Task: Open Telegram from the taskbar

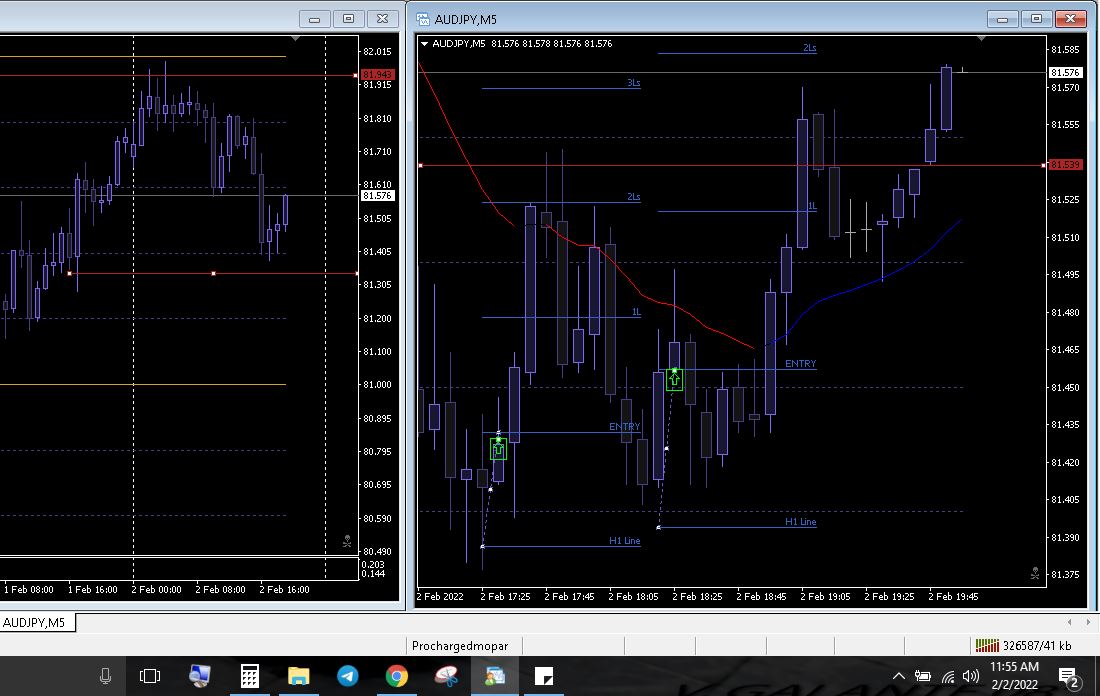Action: (x=347, y=677)
